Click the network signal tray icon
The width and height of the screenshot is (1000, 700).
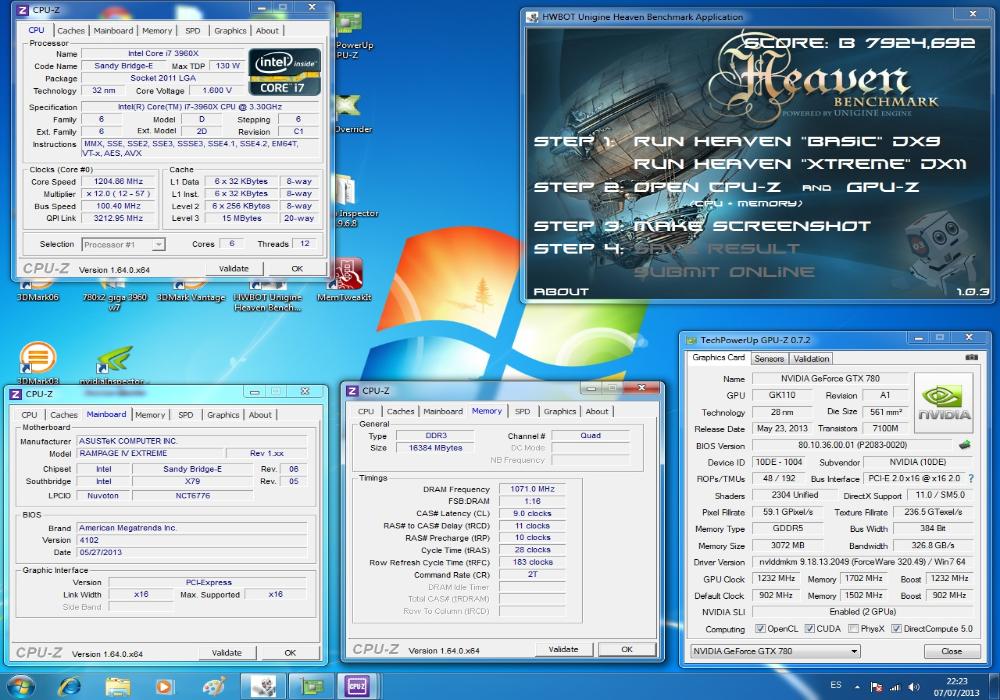[x=895, y=687]
